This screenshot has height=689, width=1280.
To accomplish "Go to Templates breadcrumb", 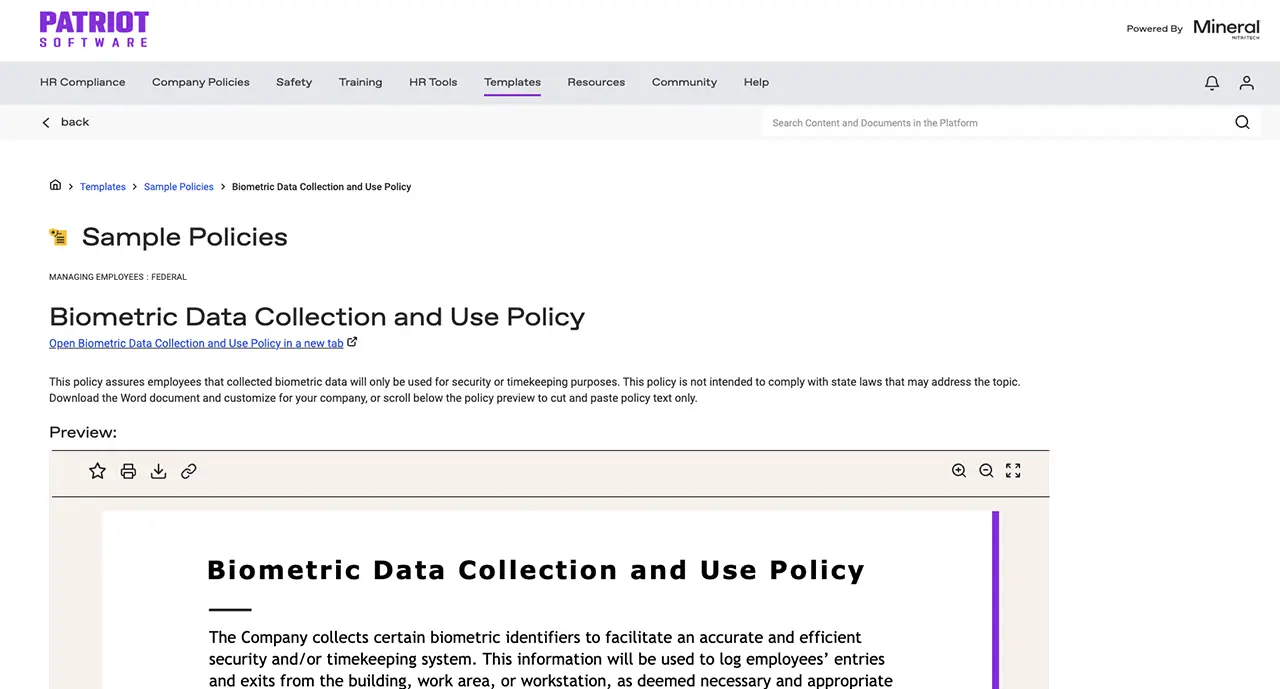I will (103, 187).
